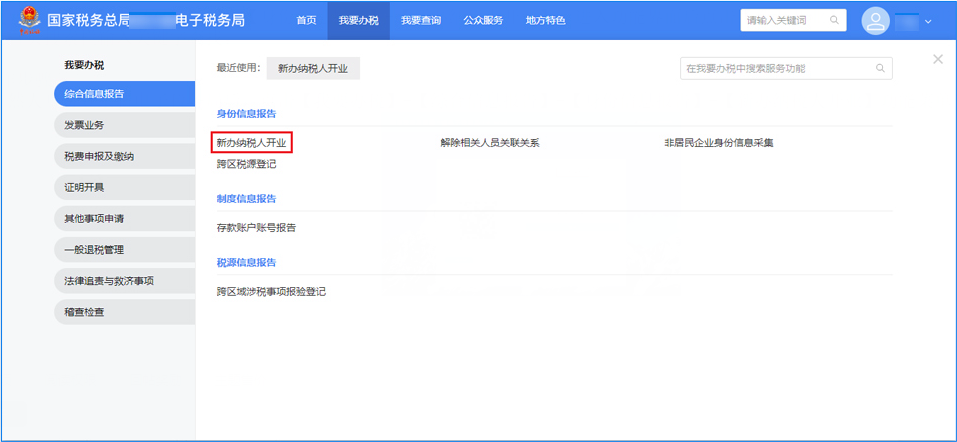957x442 pixels.
Task: Open 地方特色 navigation item
Action: (545, 20)
